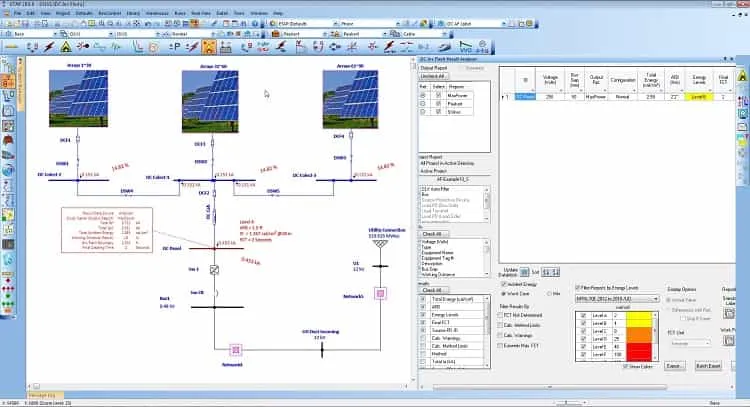
Task: Open the Energy Levels column filter arrow
Action: [711, 90]
